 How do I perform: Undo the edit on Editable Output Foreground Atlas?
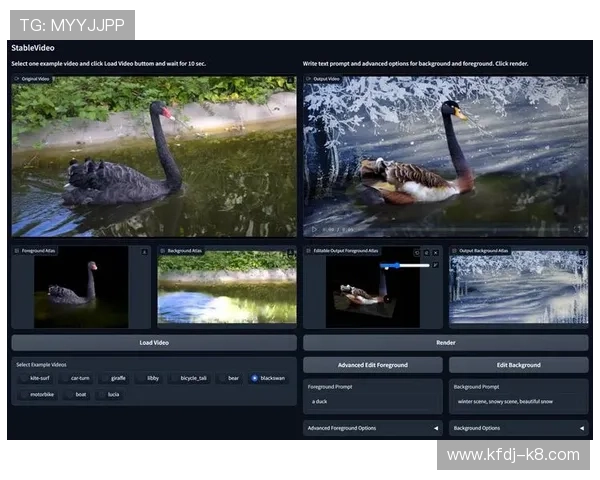coord(417,252)
